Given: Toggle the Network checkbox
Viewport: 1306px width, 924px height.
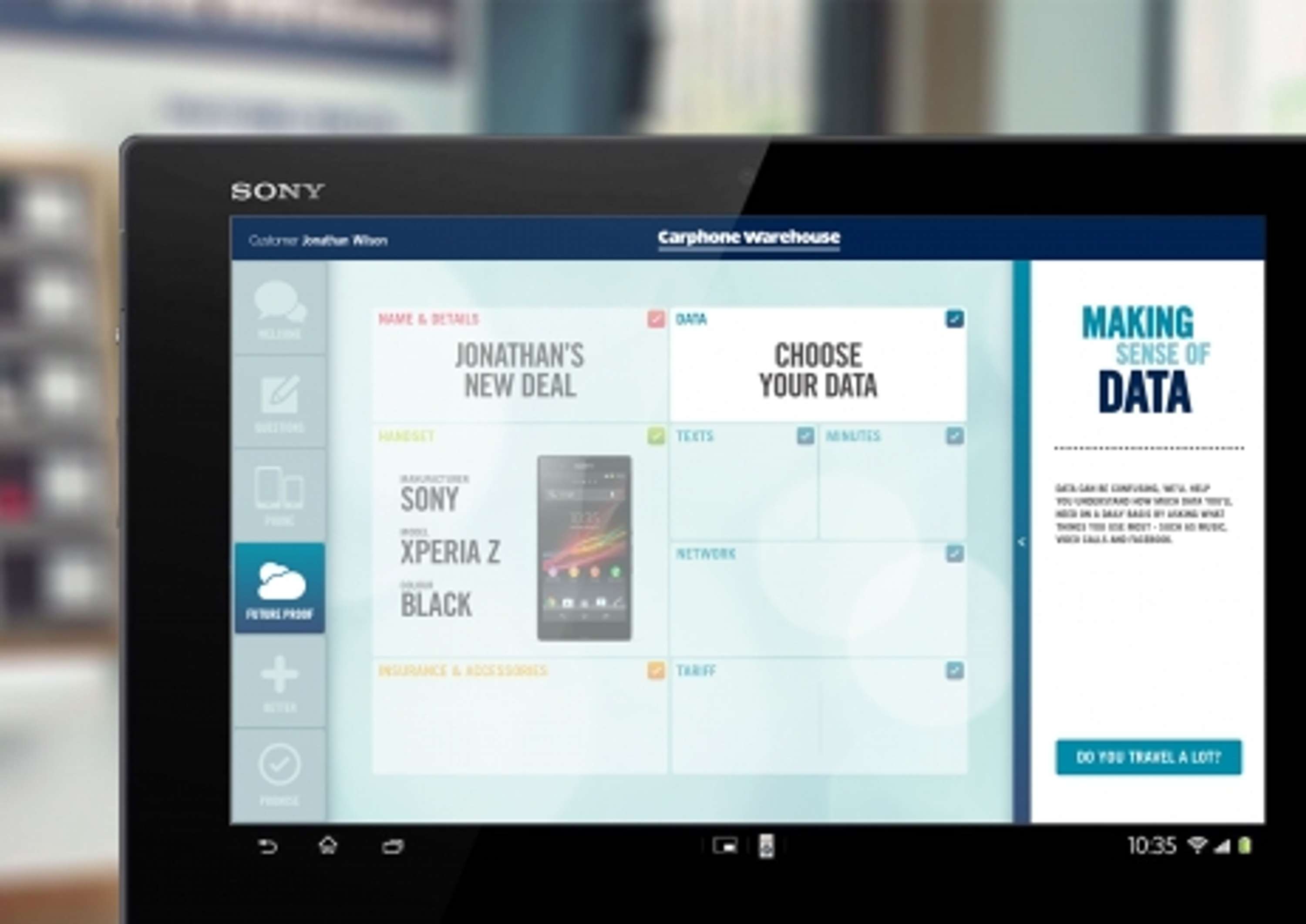Looking at the screenshot, I should (x=955, y=554).
